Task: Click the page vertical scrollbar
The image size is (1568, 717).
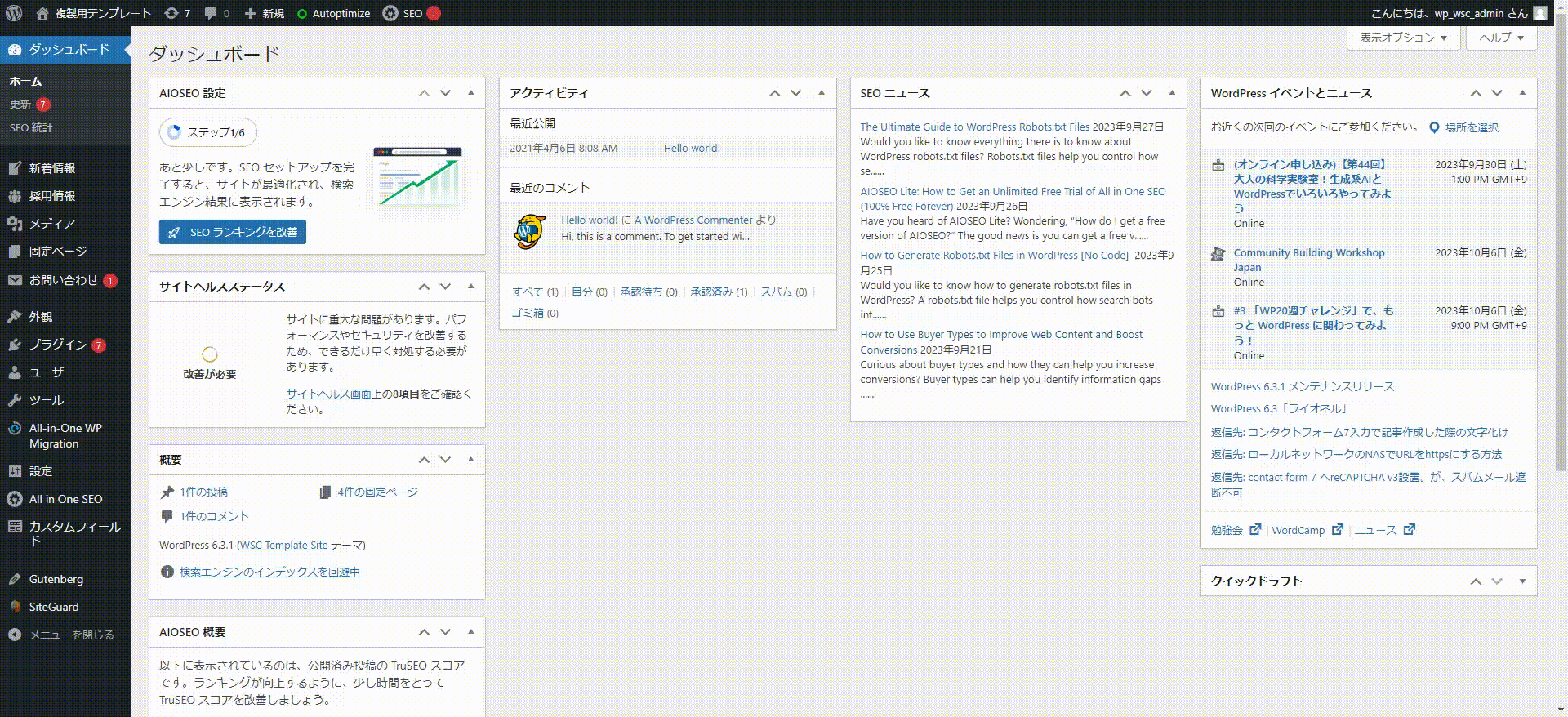Action: [x=1561, y=245]
